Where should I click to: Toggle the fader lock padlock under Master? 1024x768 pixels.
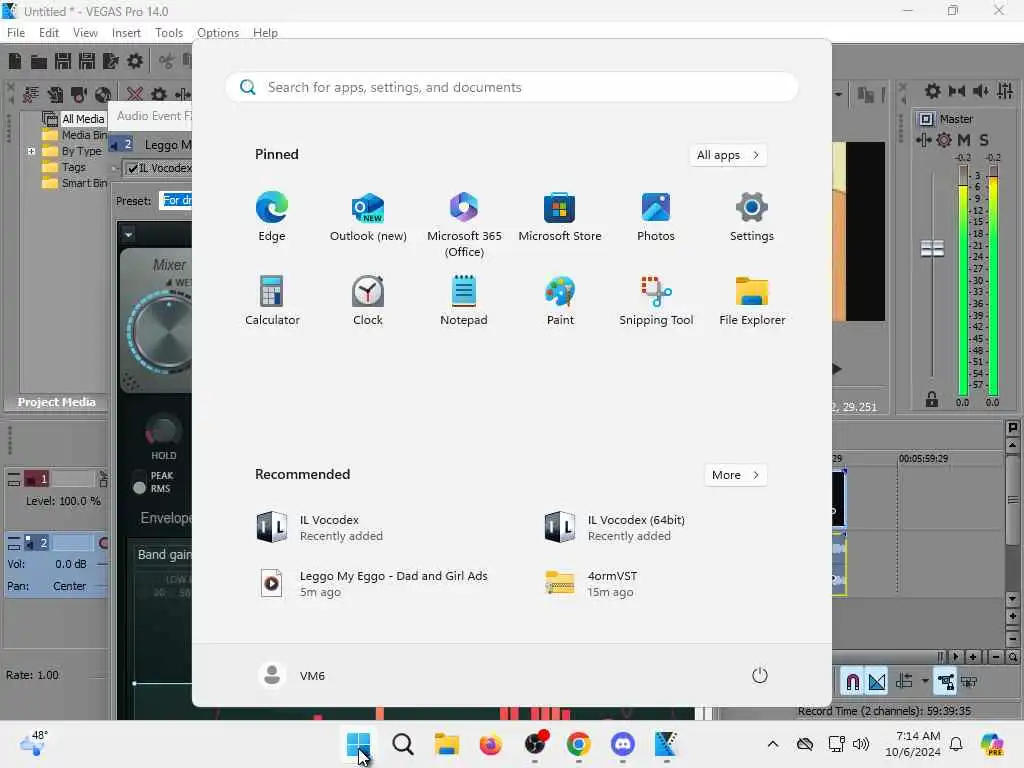(932, 400)
